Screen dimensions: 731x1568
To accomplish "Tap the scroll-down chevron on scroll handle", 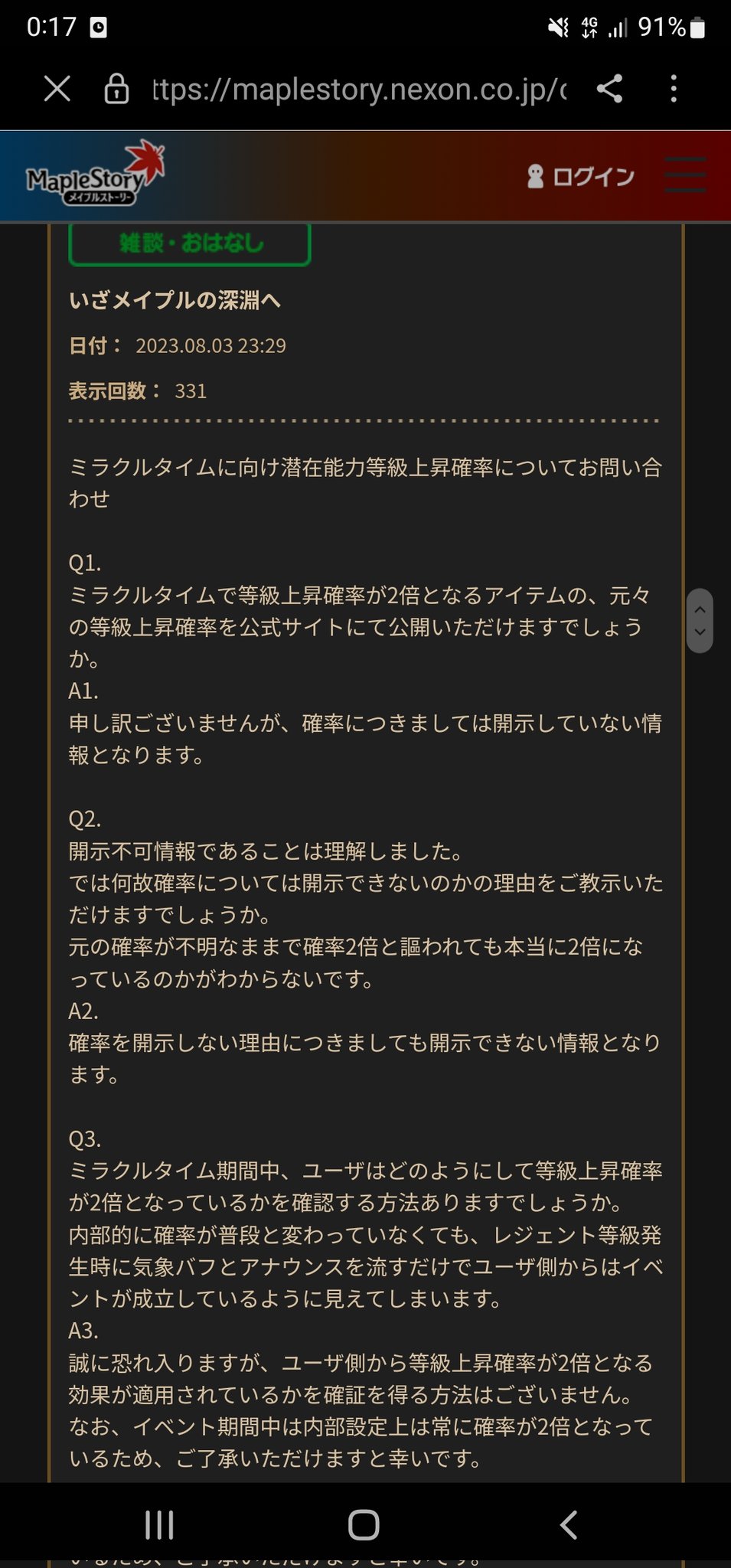I will coord(700,632).
